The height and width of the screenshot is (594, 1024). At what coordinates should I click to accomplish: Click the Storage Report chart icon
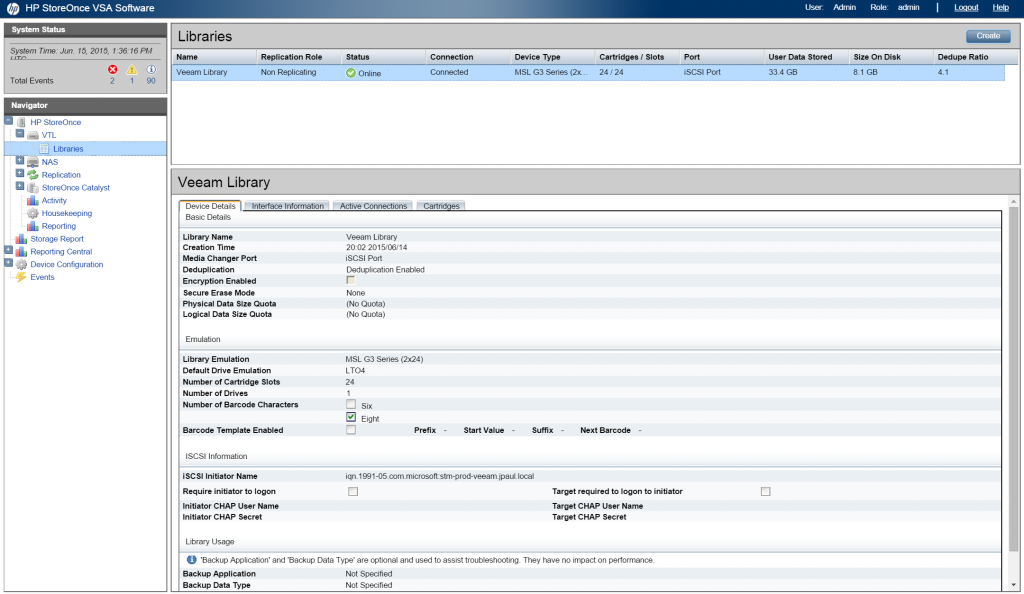tap(22, 239)
